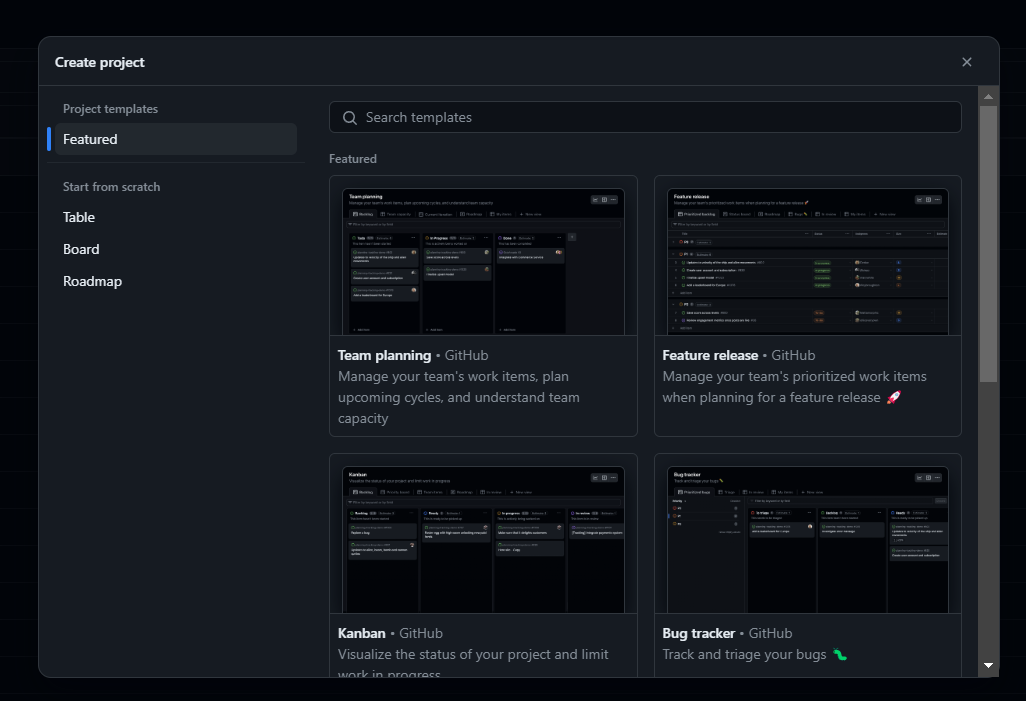Image resolution: width=1026 pixels, height=701 pixels.
Task: Click the search magnifier icon
Action: 350,118
